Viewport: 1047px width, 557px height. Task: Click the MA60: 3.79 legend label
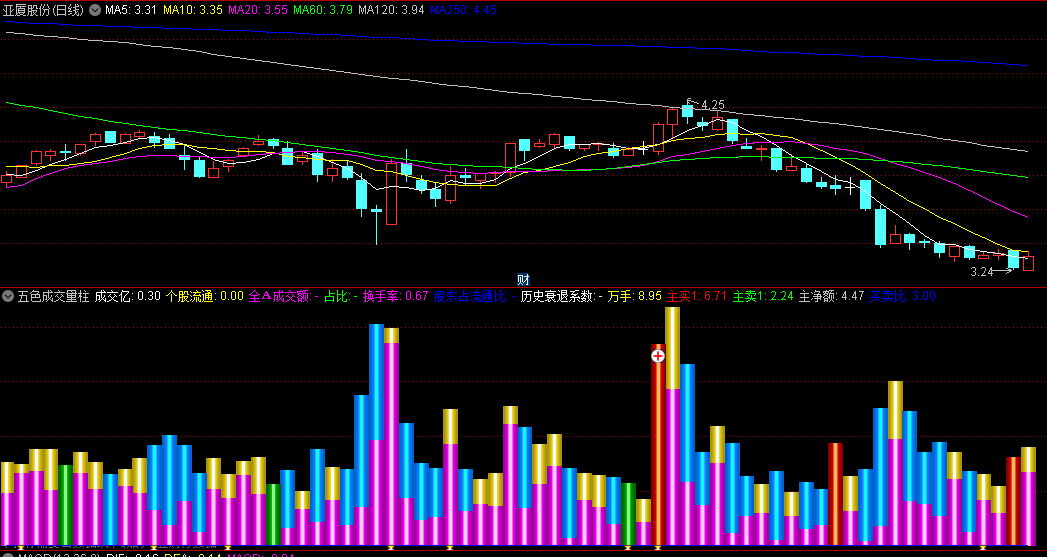(323, 10)
